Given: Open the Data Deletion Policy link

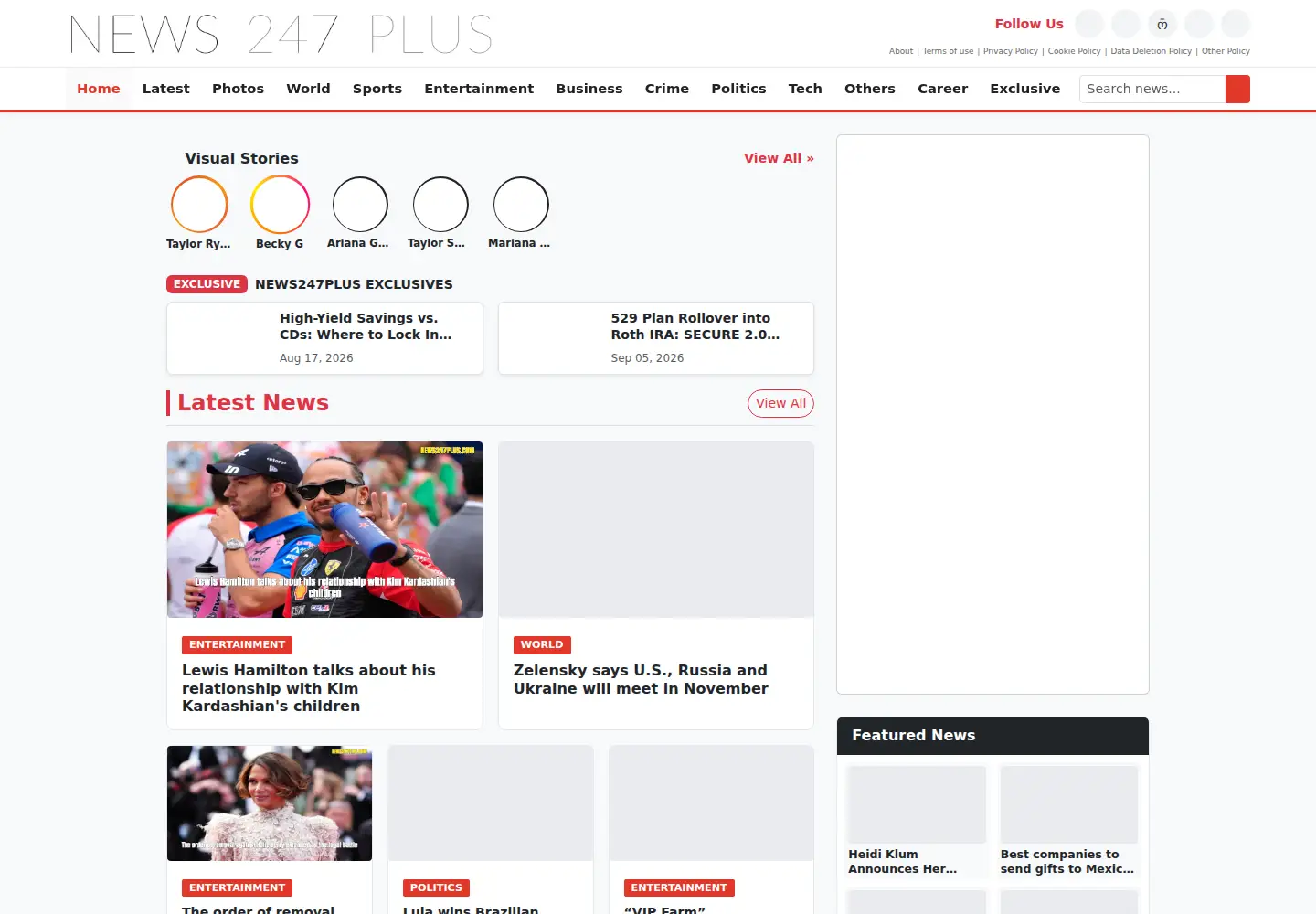Looking at the screenshot, I should [x=1151, y=51].
